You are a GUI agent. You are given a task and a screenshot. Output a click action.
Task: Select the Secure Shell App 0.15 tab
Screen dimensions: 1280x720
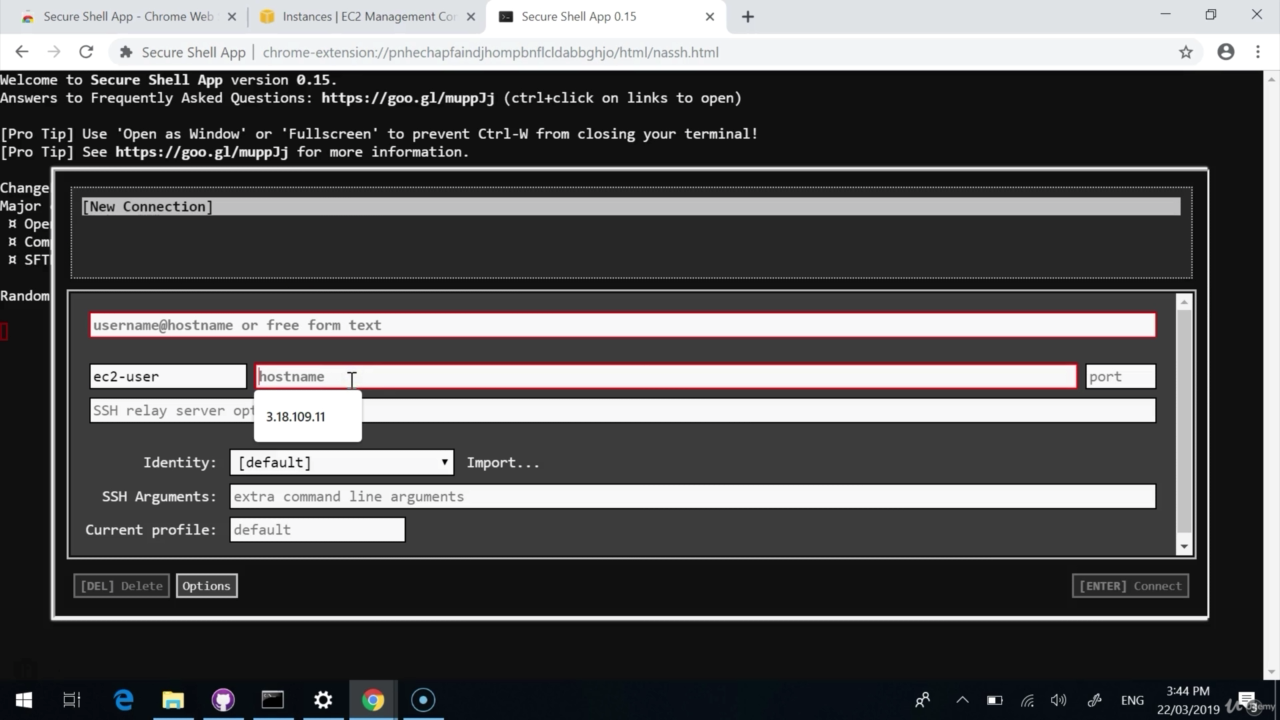pos(607,16)
